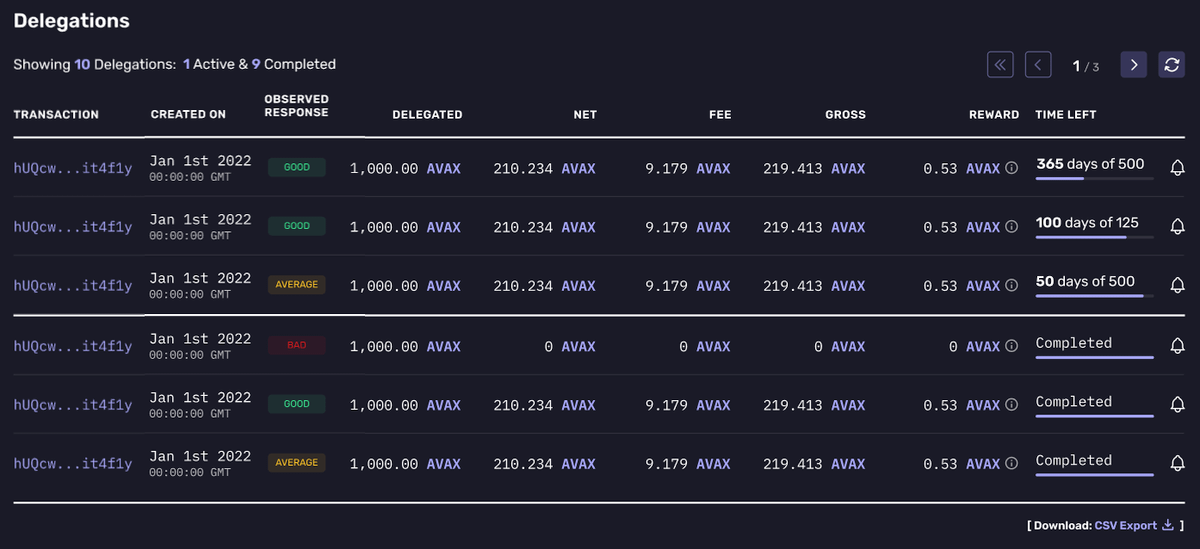Viewport: 1200px width, 549px height.
Task: Go to the next page of delegations
Action: coord(1133,65)
